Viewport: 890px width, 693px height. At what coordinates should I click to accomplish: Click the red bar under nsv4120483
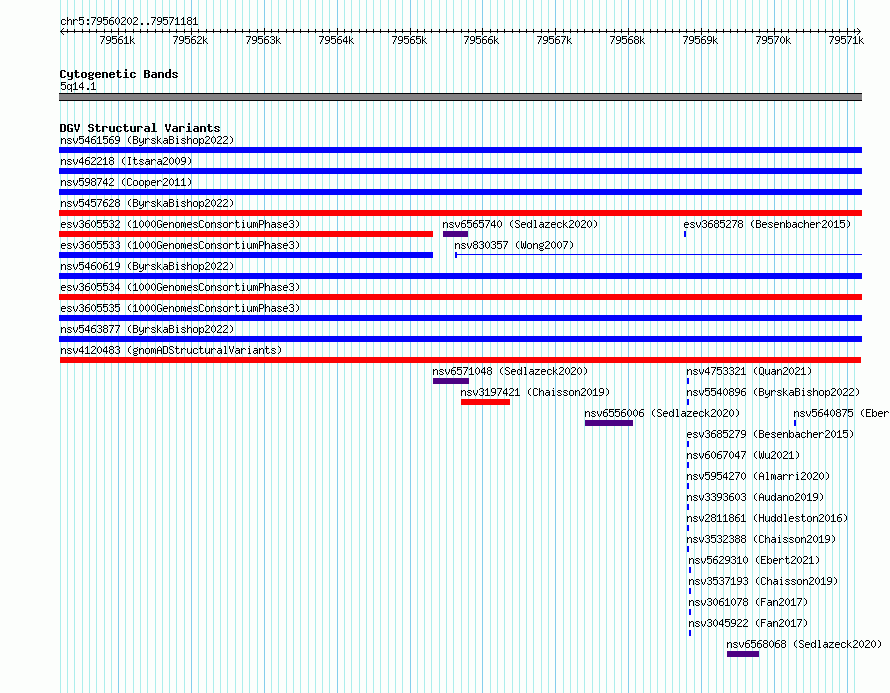[460, 360]
